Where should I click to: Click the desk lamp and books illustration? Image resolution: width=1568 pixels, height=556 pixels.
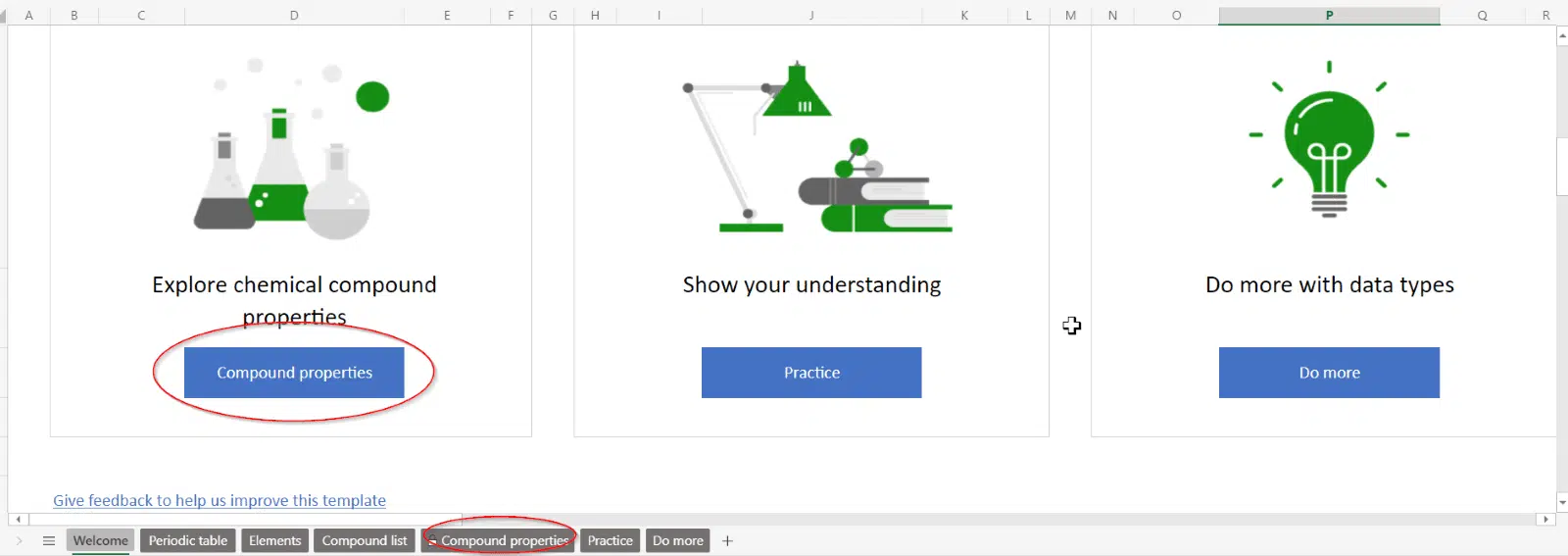[x=817, y=147]
